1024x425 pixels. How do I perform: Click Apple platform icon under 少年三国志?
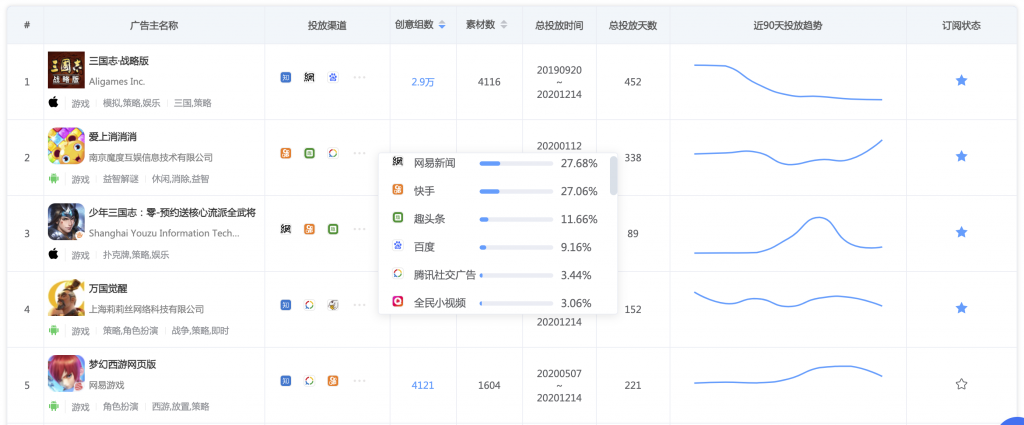[x=54, y=254]
